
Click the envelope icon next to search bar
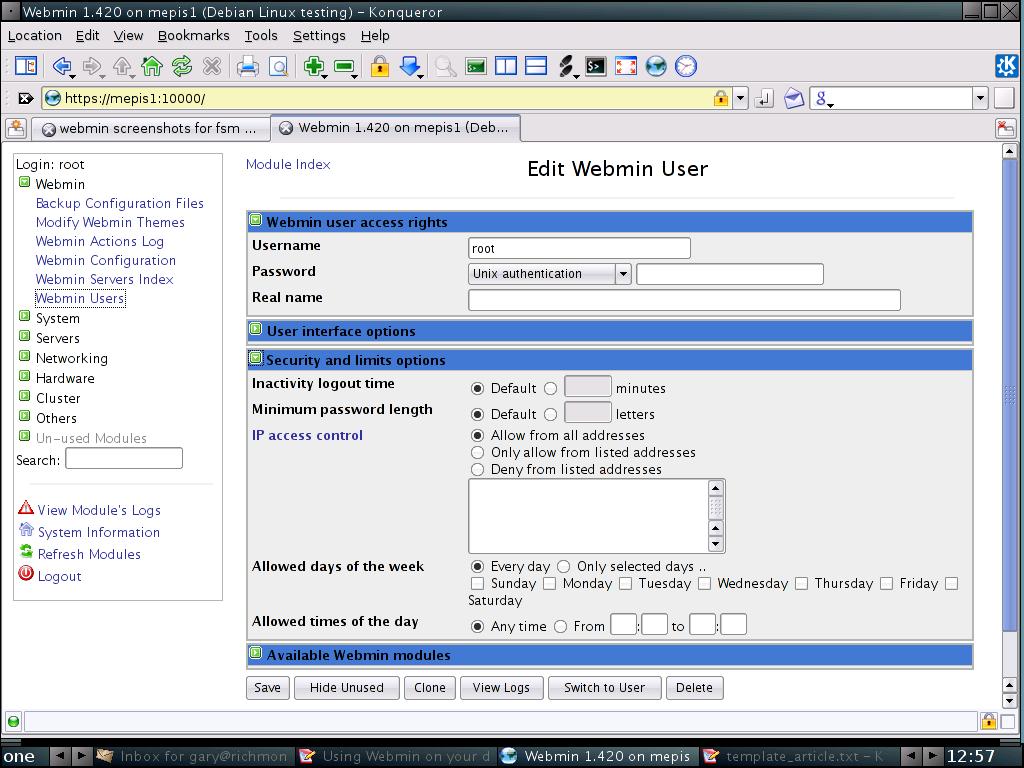(793, 99)
